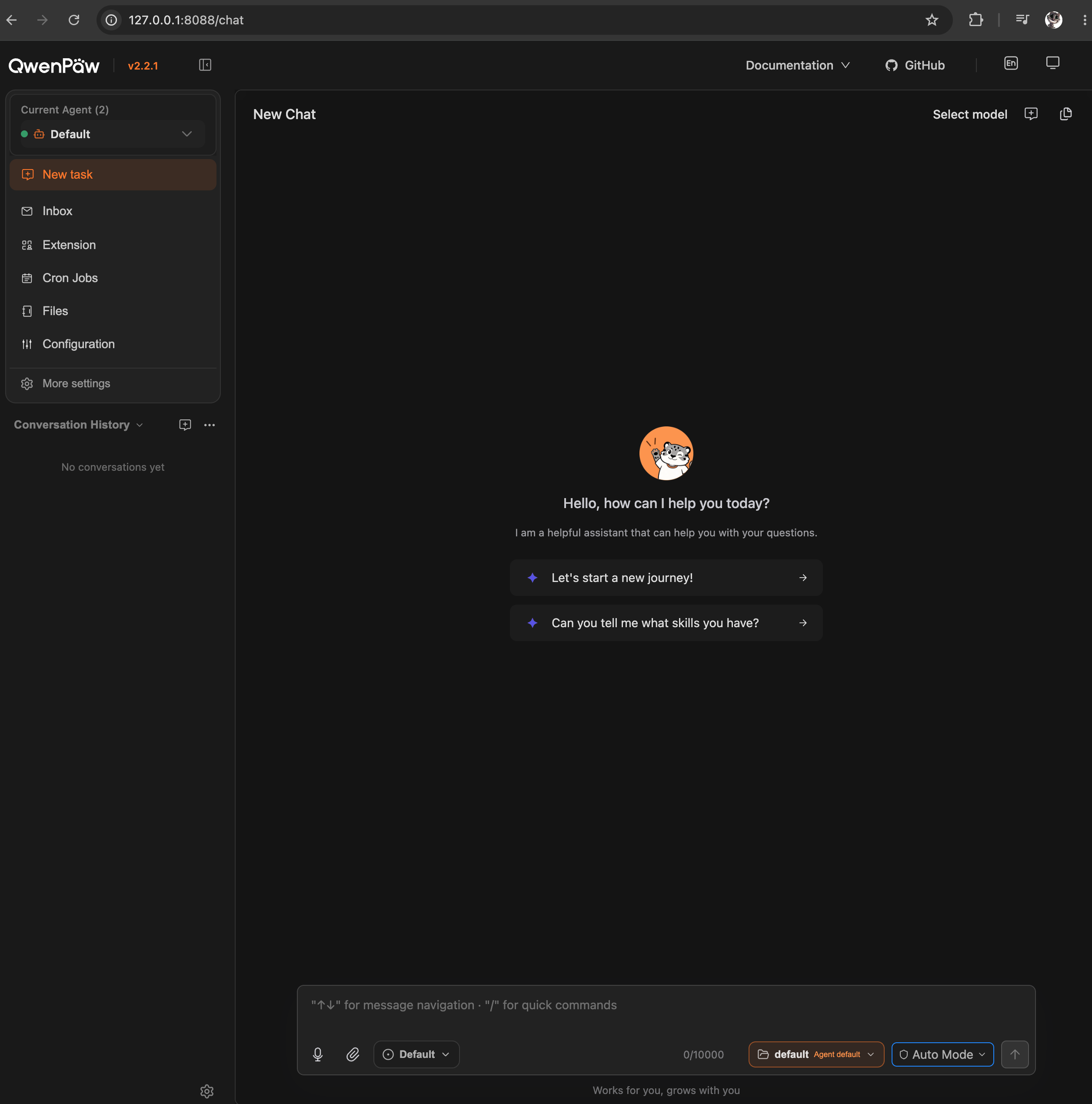
Task: Open browser extensions puzzle icon
Action: click(x=976, y=20)
